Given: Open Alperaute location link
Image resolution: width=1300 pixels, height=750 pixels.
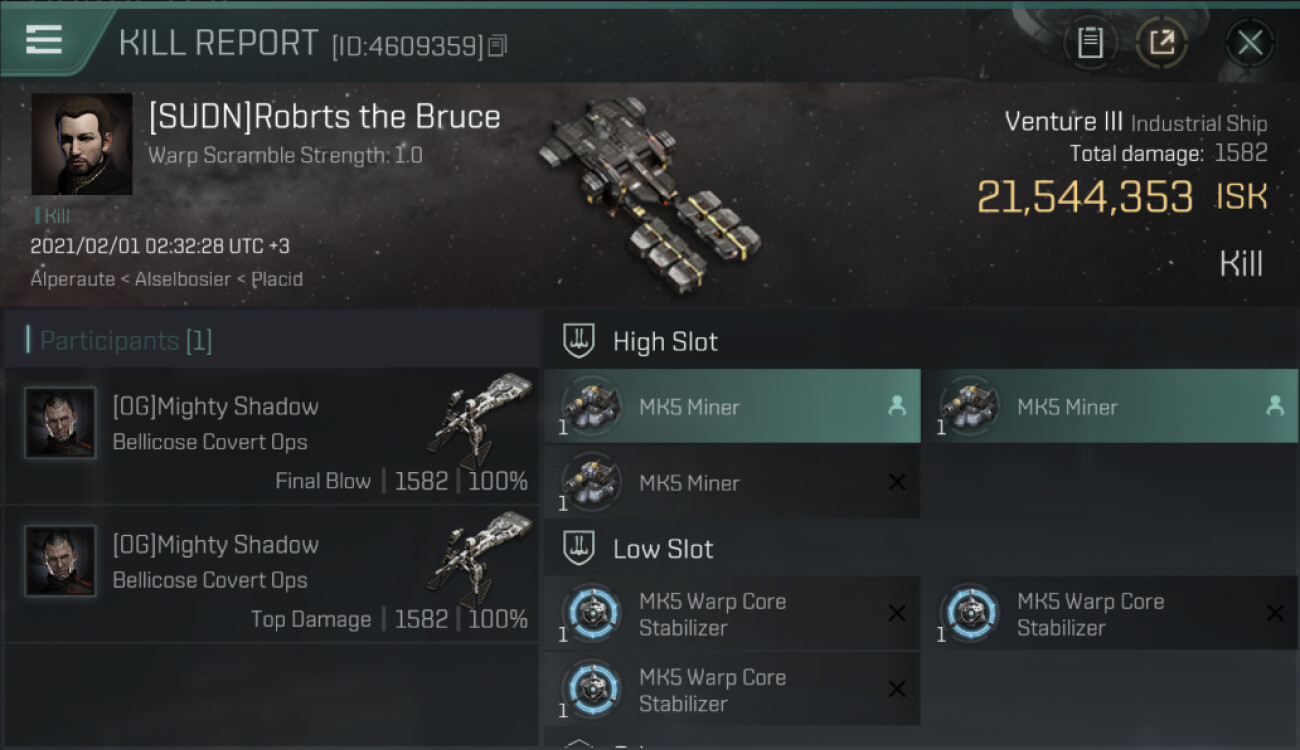Looking at the screenshot, I should pyautogui.click(x=71, y=279).
